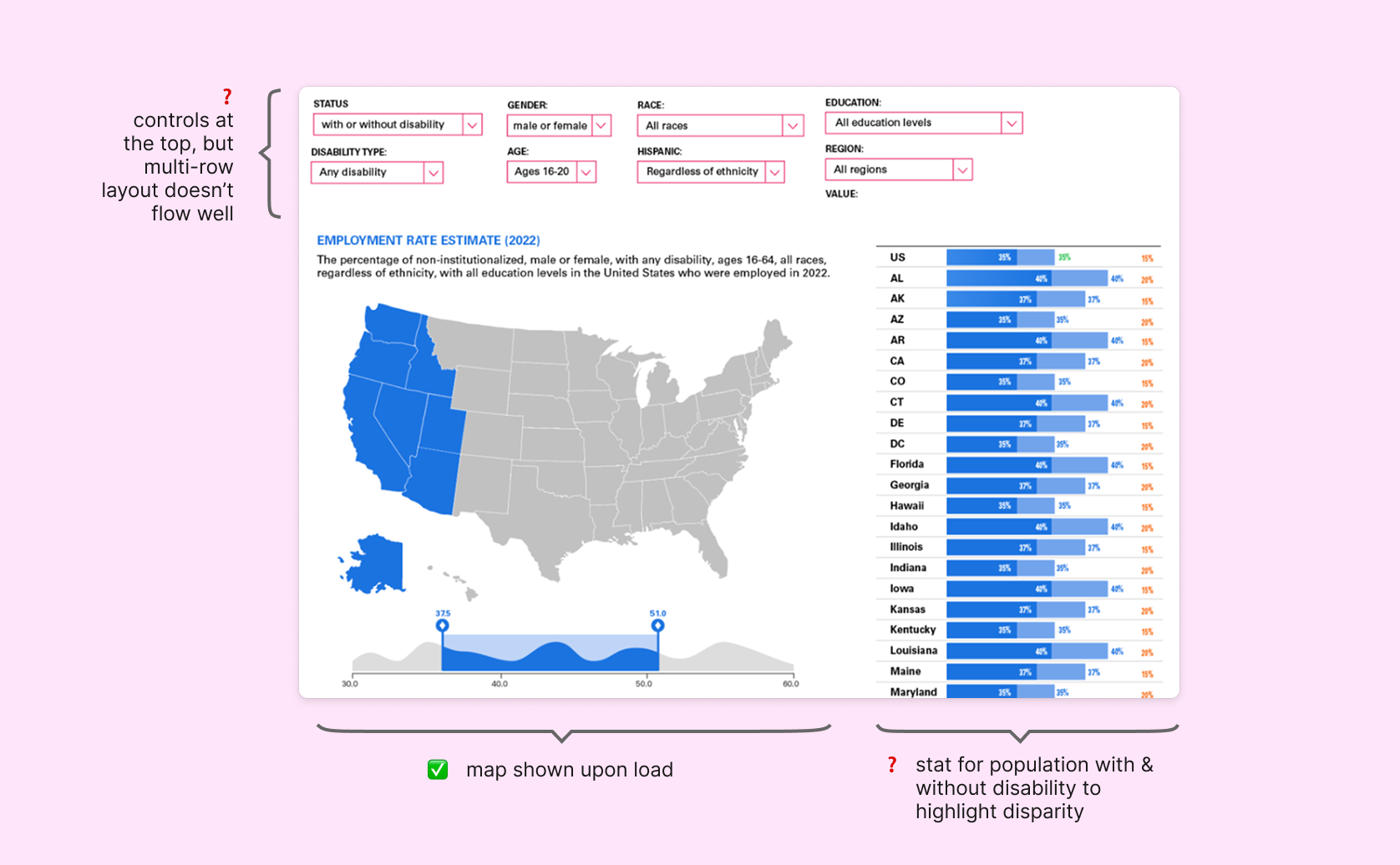Viewport: 1400px width, 865px height.
Task: Open the Age 'Ages 16-20' dropdown
Action: click(x=550, y=172)
